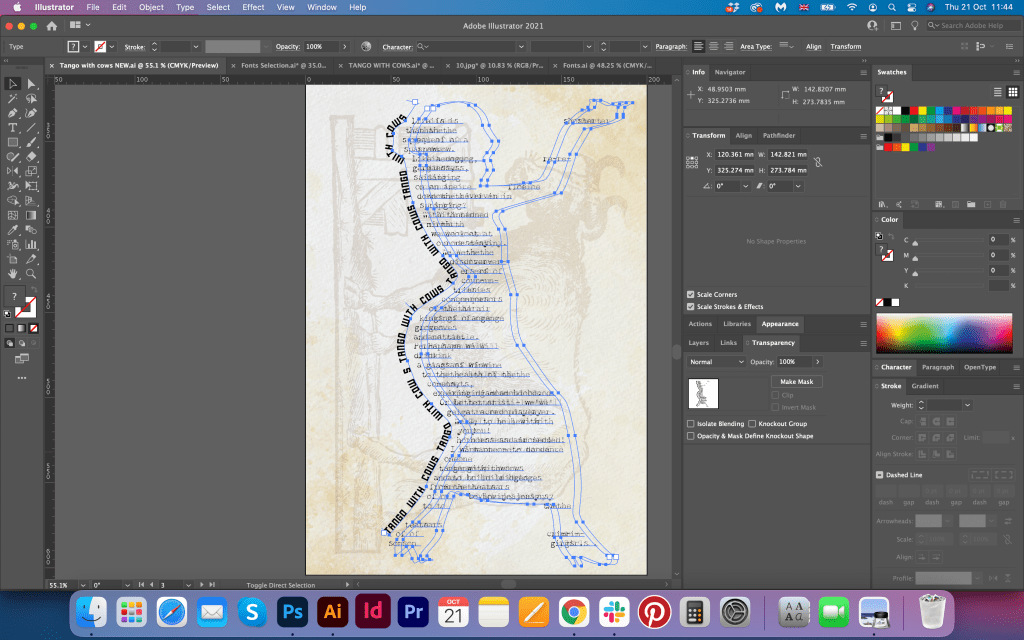Click the Constrain Width and Height Proportions icon
The width and height of the screenshot is (1024, 640).
pos(817,162)
